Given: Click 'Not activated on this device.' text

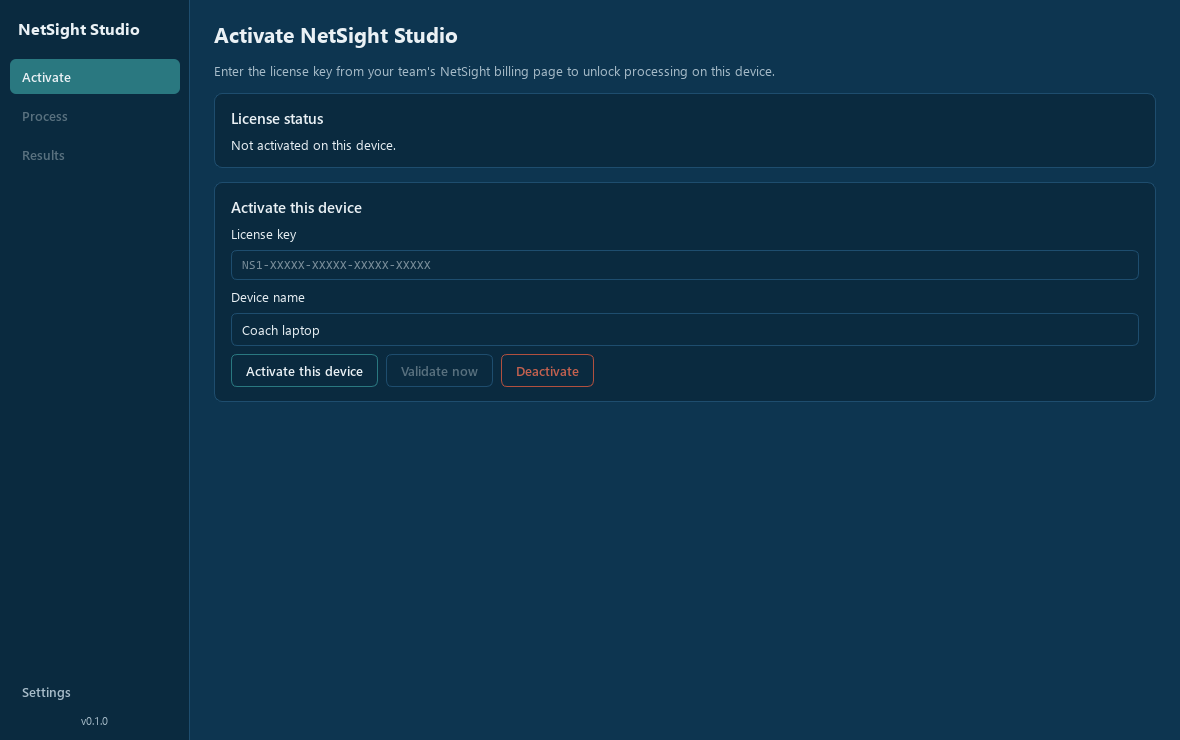Looking at the screenshot, I should point(313,145).
